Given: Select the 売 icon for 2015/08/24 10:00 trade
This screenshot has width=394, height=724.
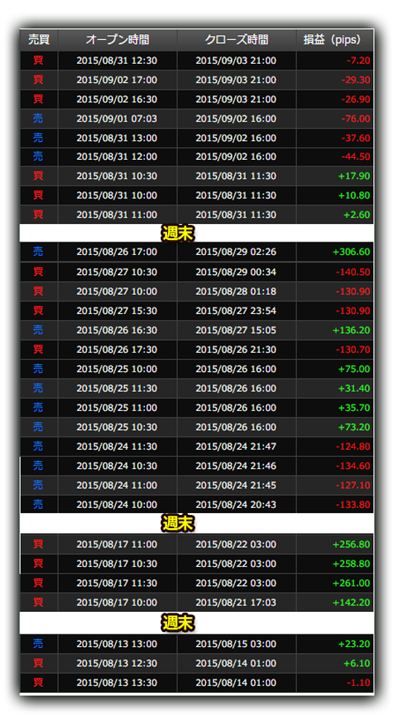Looking at the screenshot, I should point(38,505).
